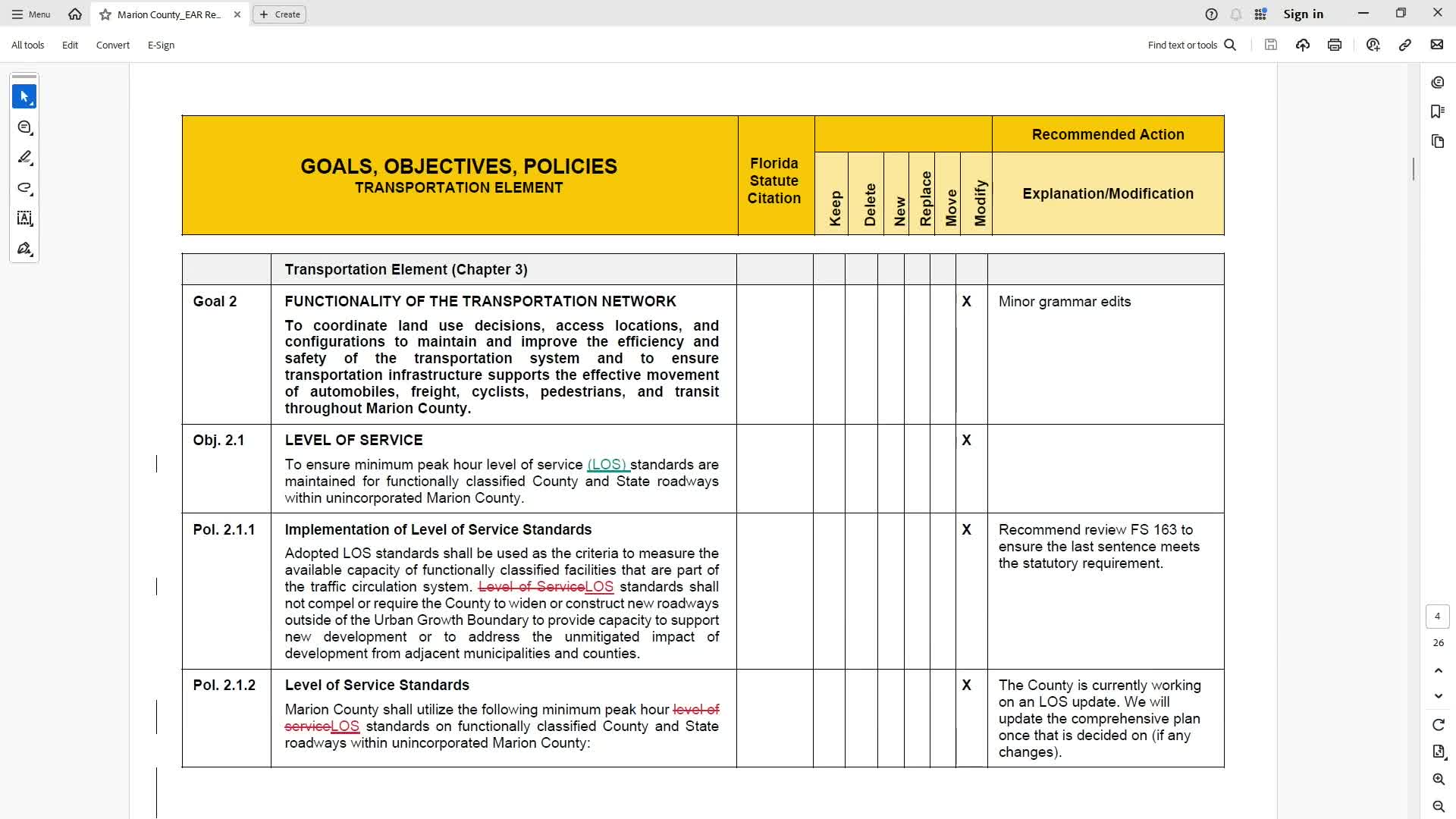Open the bookmarks panel
This screenshot has height=819, width=1456.
pos(1438,111)
